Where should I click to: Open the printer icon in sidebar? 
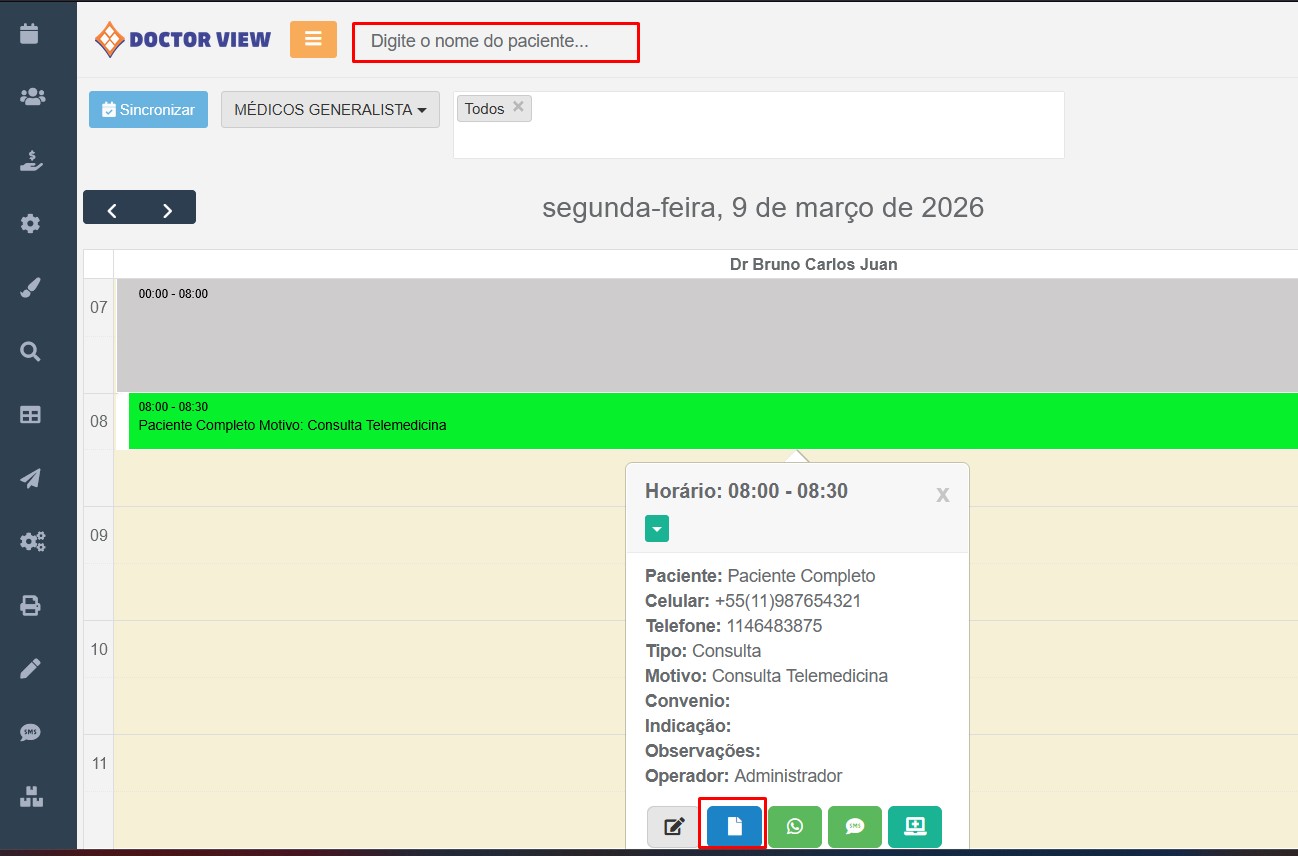pos(31,605)
